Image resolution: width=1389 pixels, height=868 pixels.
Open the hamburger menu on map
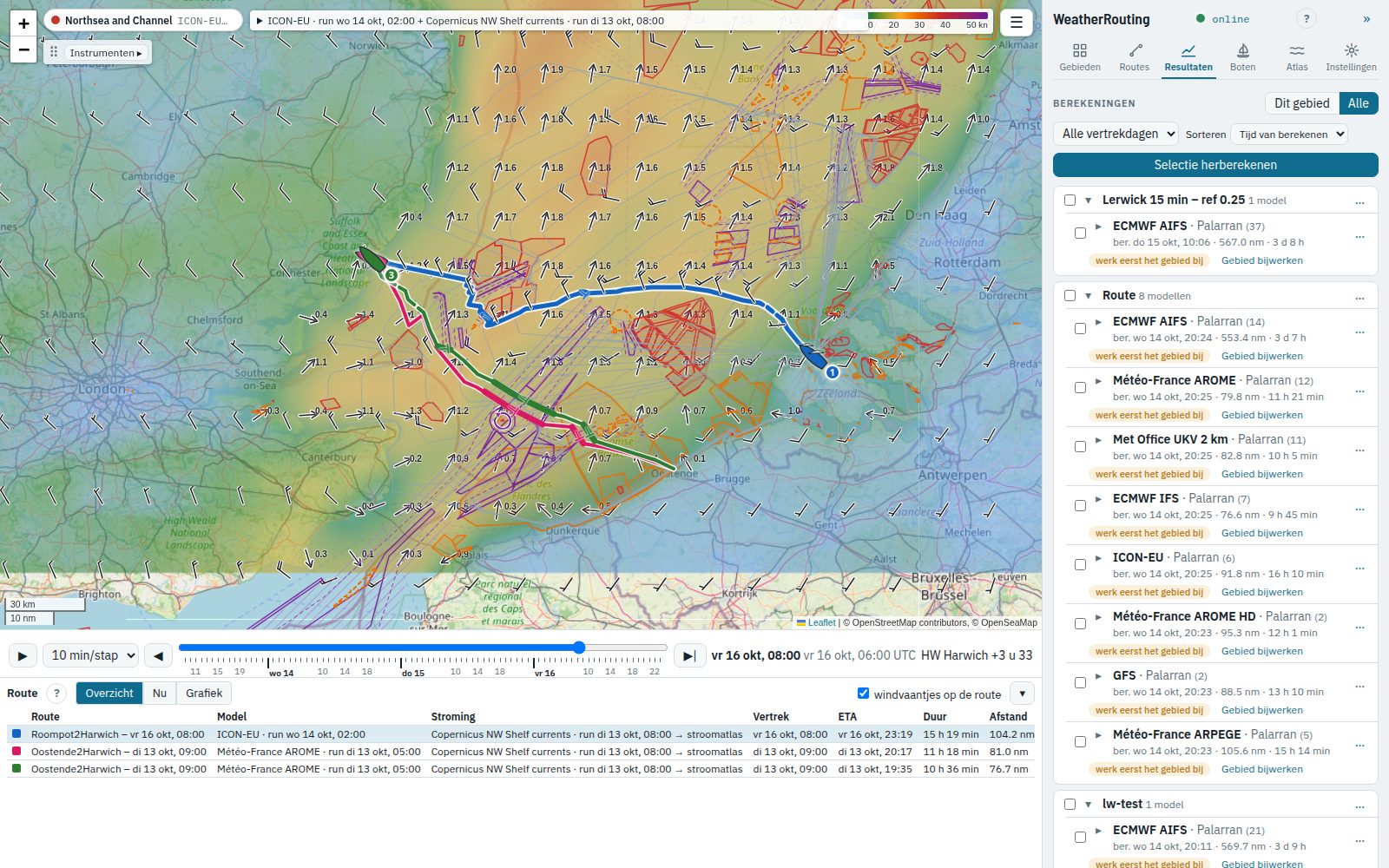[x=1017, y=22]
